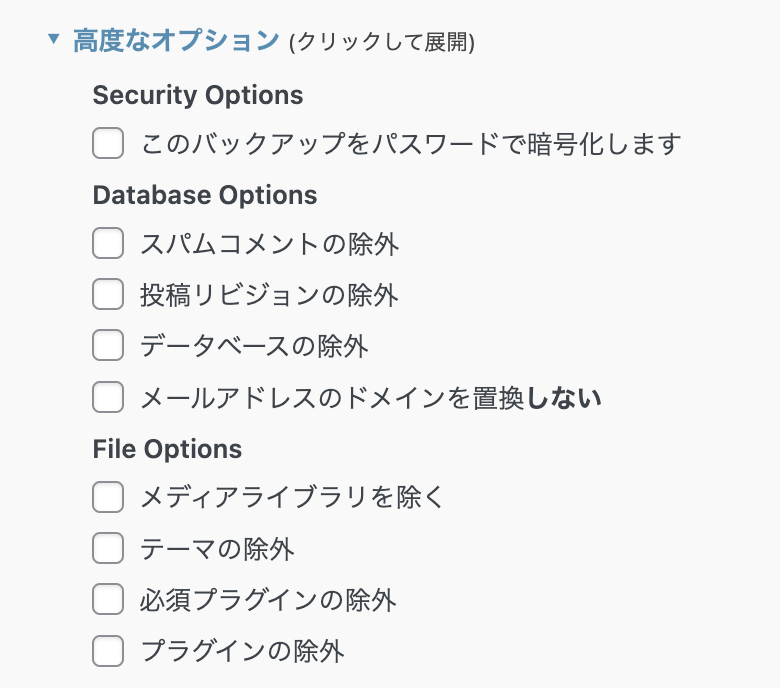The image size is (780, 688).
Task: Click the このバックアップをパスワードで暗号化します label text
Action: [x=410, y=143]
